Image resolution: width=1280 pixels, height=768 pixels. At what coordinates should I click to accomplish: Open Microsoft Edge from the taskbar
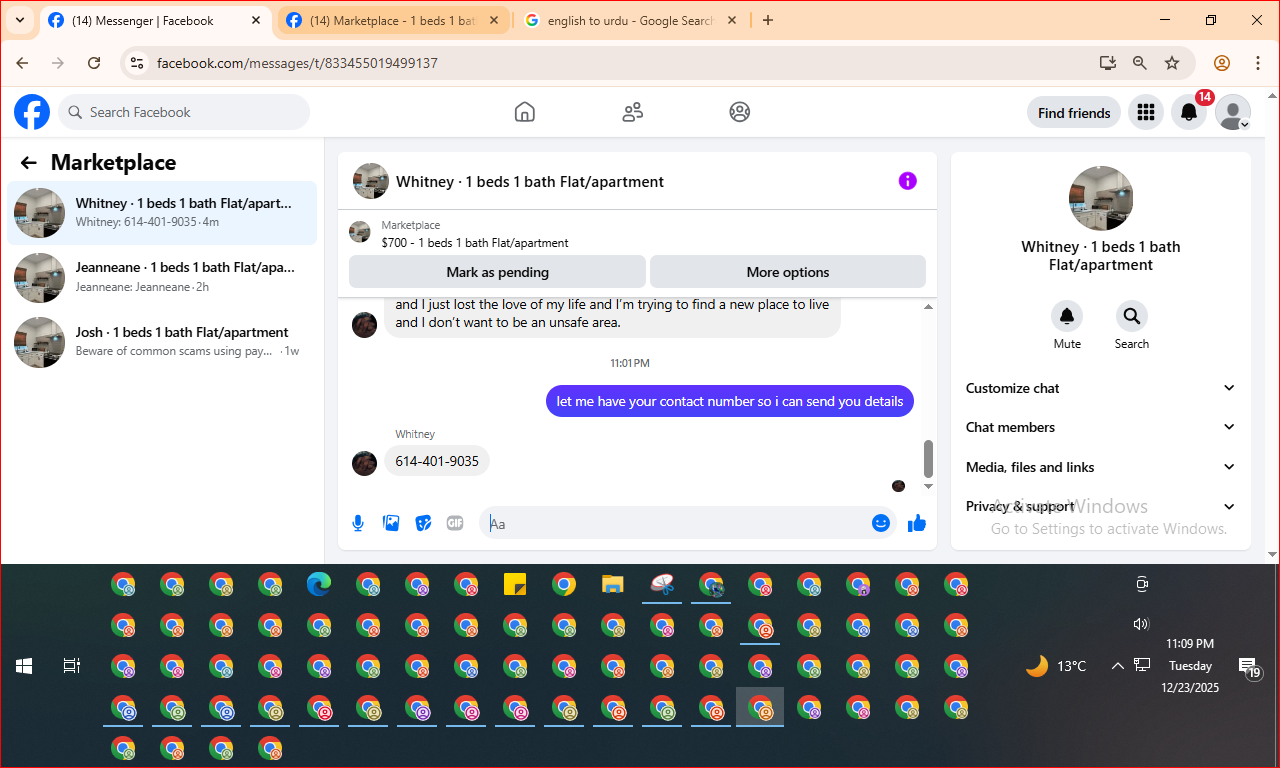[x=319, y=584]
